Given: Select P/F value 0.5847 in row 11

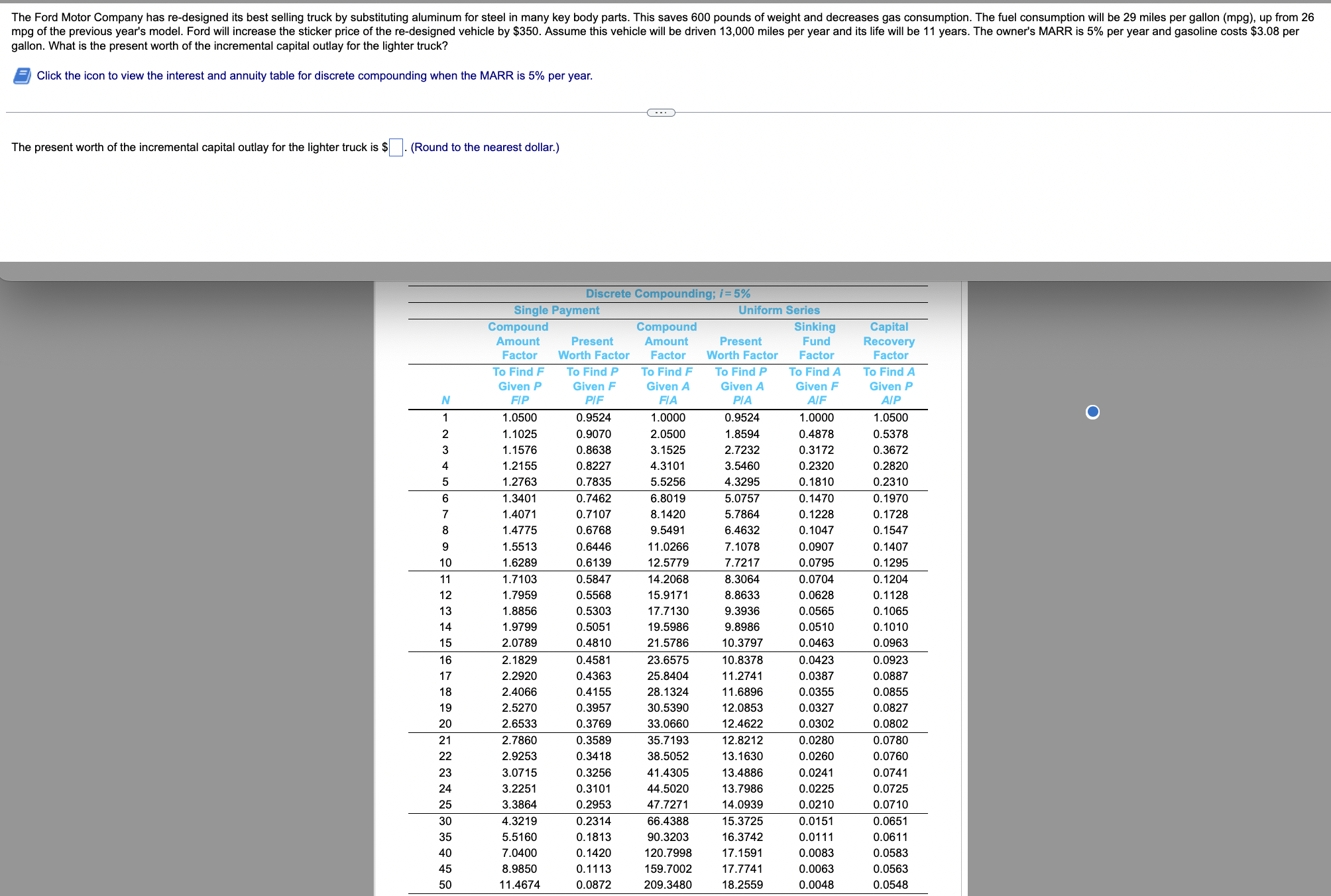Looking at the screenshot, I should coord(593,579).
